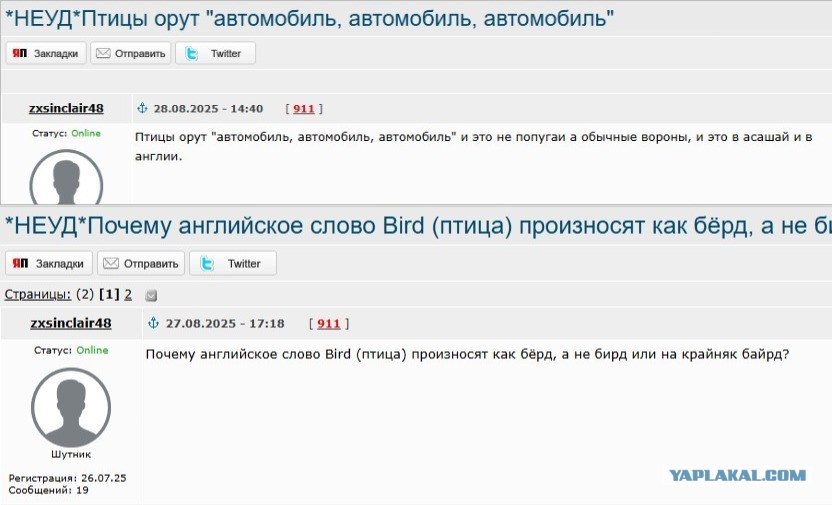Image resolution: width=832 pixels, height=505 pixels.
Task: Click the Twitter button in the upper post
Action: [x=215, y=54]
